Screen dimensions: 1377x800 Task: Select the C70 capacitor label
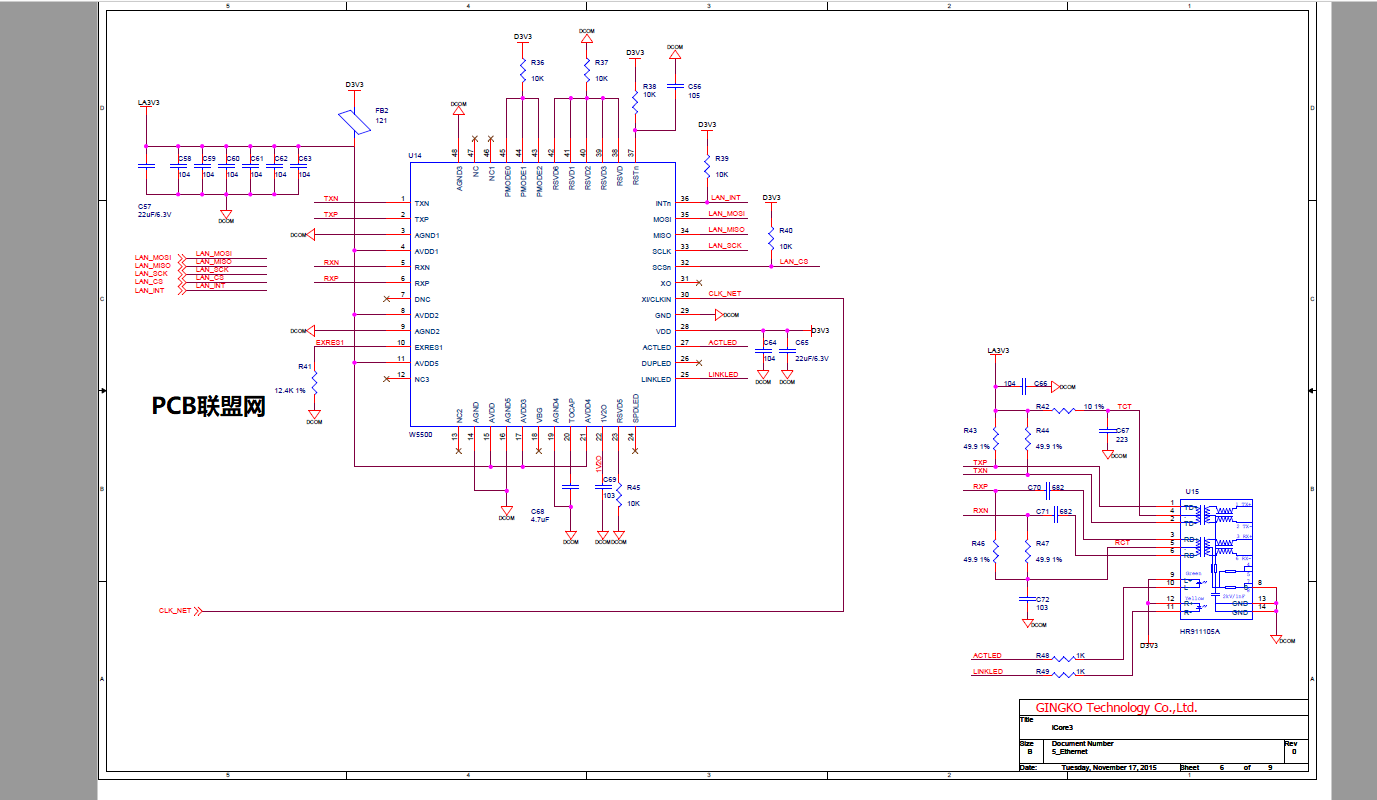pyautogui.click(x=1035, y=487)
